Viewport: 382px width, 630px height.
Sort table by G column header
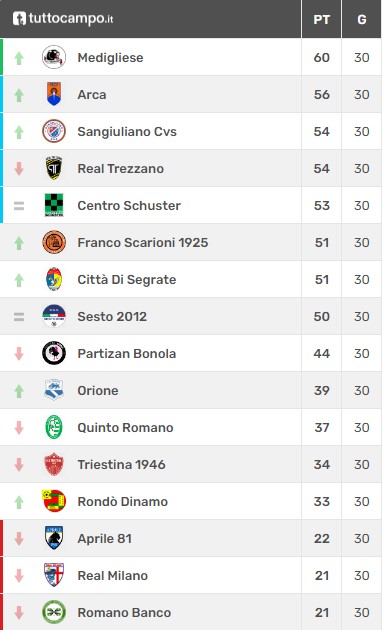pyautogui.click(x=362, y=19)
